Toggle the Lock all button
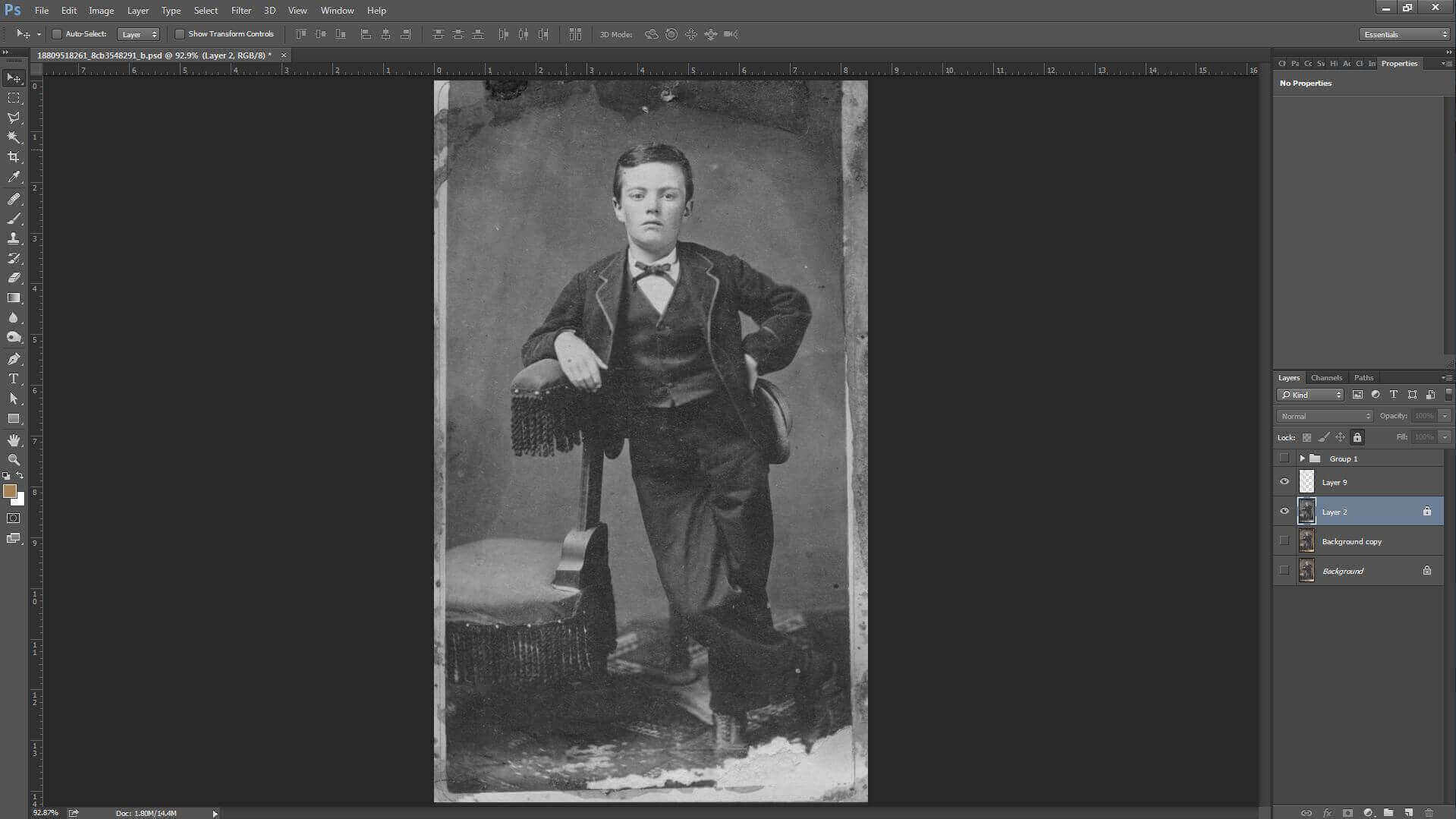1456x819 pixels. click(x=1357, y=437)
